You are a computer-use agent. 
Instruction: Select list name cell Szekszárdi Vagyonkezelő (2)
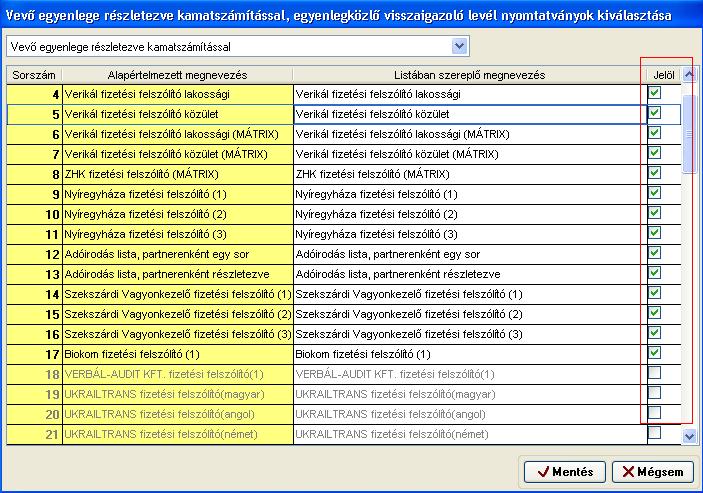[470, 314]
